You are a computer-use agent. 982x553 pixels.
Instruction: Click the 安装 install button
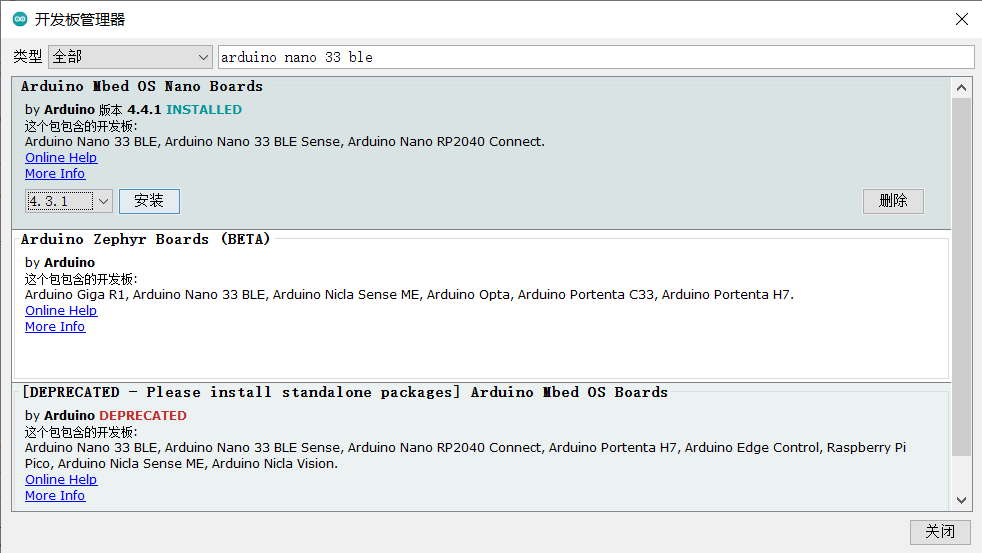click(149, 201)
